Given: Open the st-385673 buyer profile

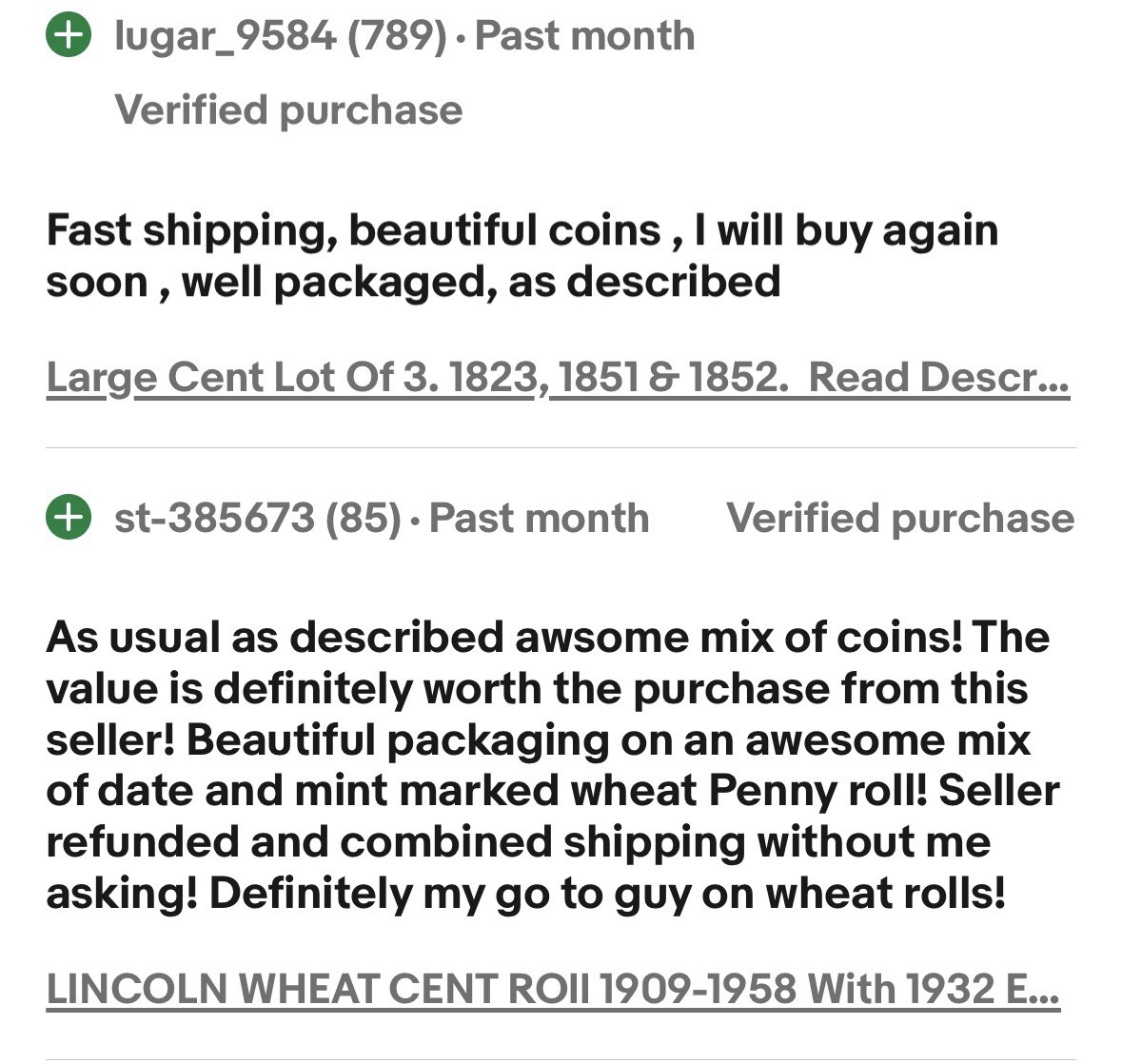Looking at the screenshot, I should click(x=213, y=519).
